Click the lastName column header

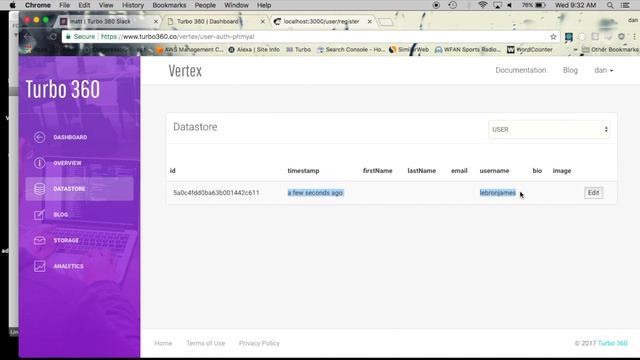click(x=422, y=171)
